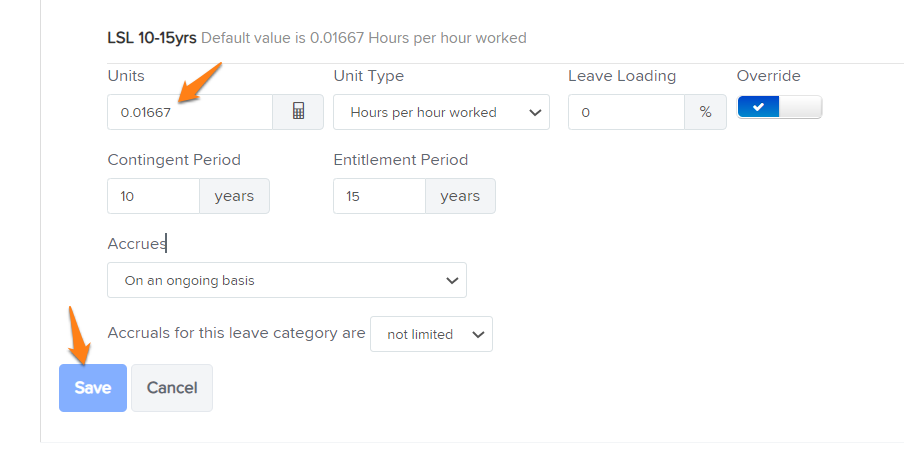Toggle the Override switch off
The image size is (904, 463).
pyautogui.click(x=779, y=107)
